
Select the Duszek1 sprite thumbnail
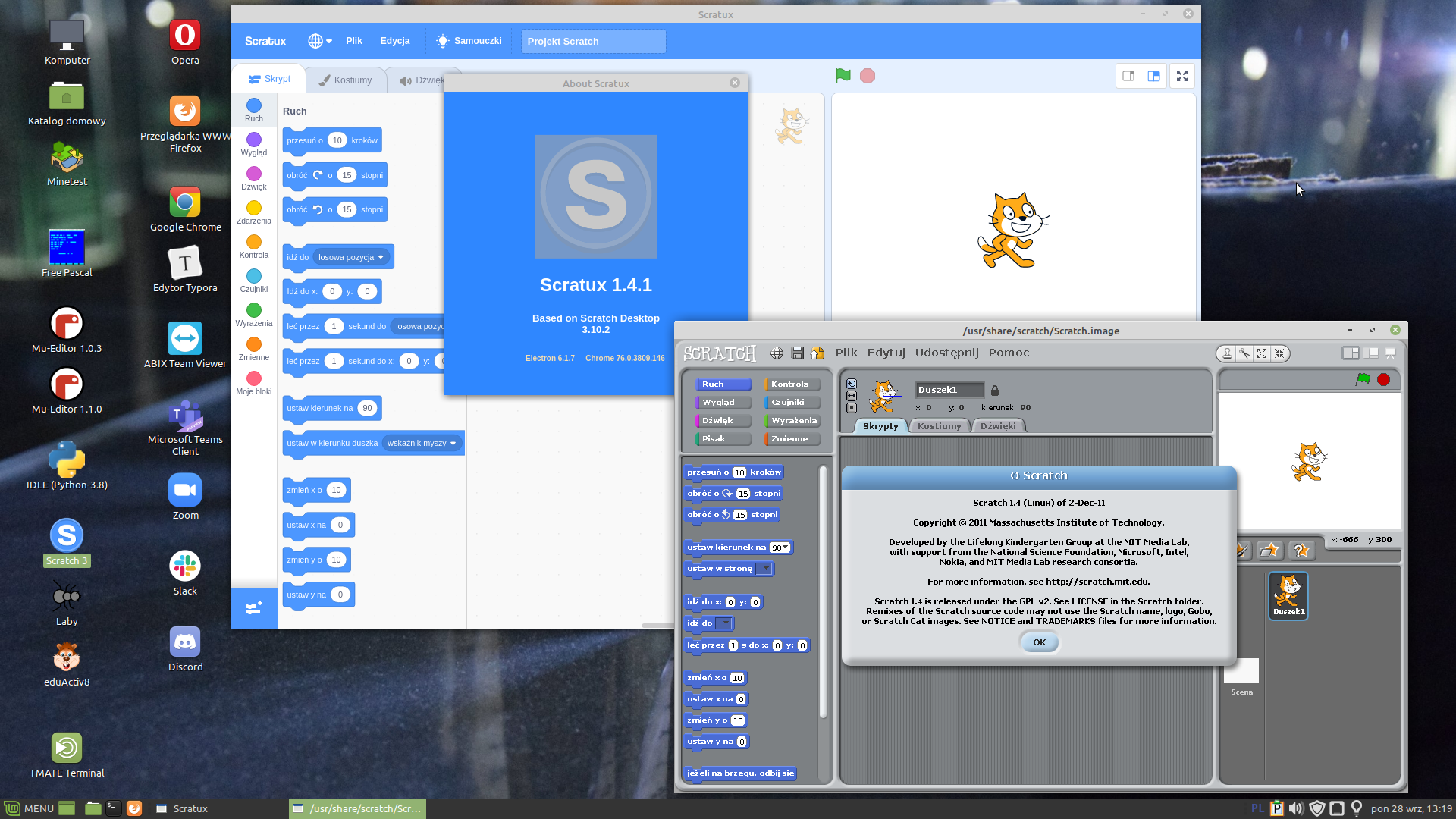click(x=1288, y=596)
